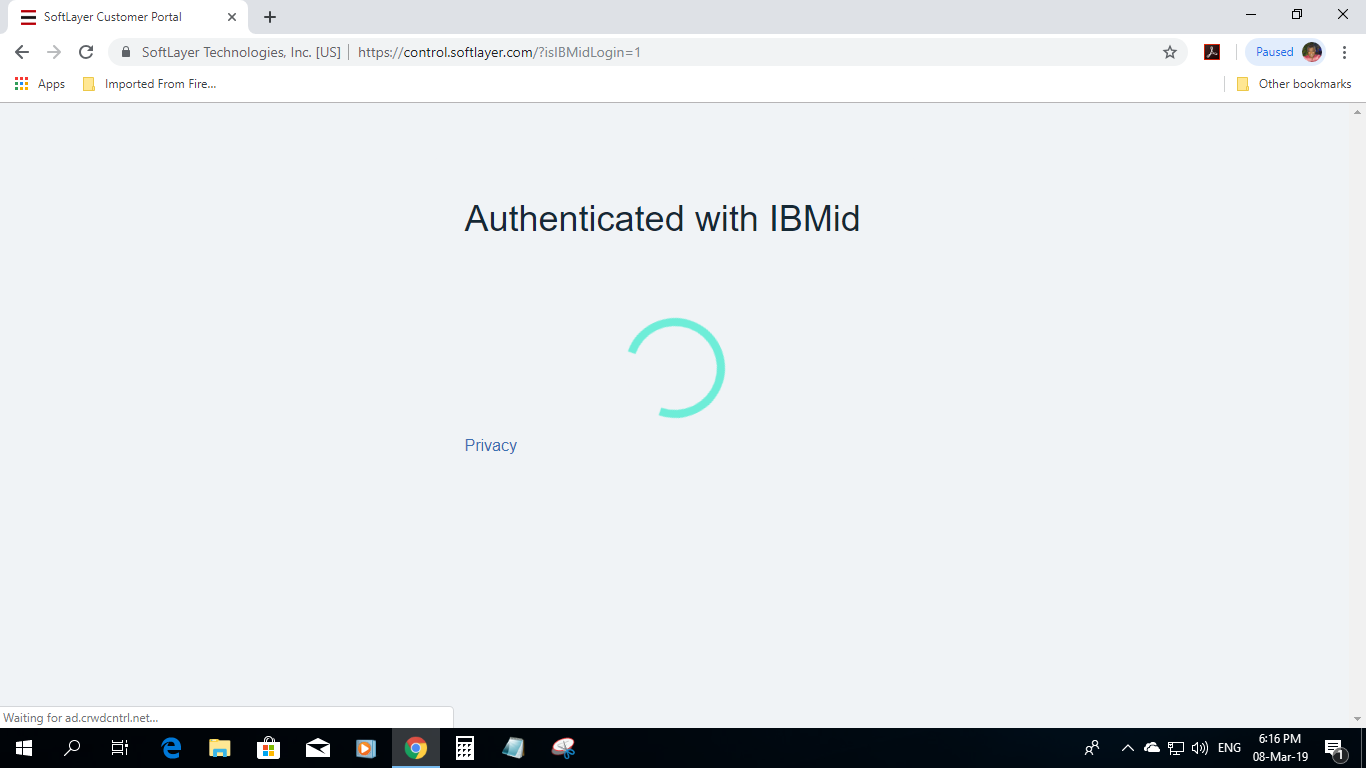Restore down the Chrome window
Image resolution: width=1366 pixels, height=768 pixels.
[x=1297, y=15]
